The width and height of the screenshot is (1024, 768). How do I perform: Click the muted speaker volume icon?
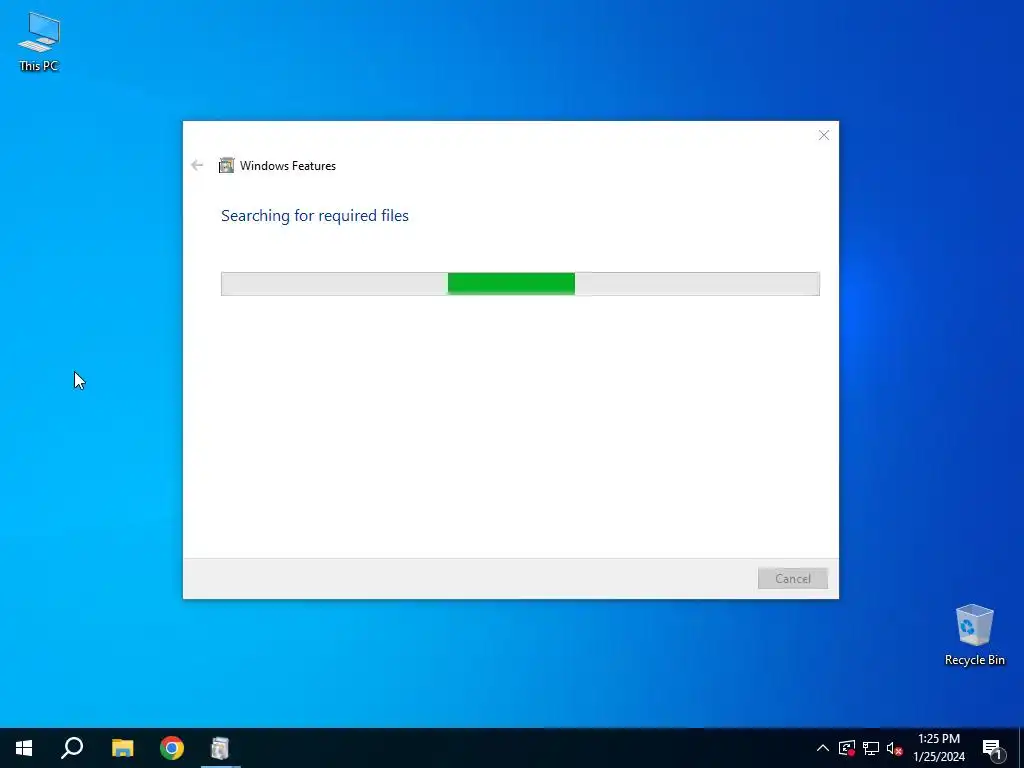click(894, 748)
